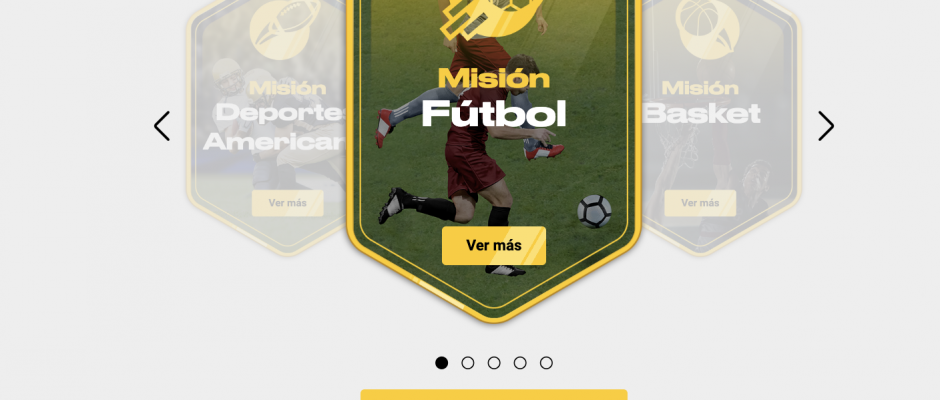
Task: Click Ver más on Misión Basket card
Action: (x=700, y=203)
